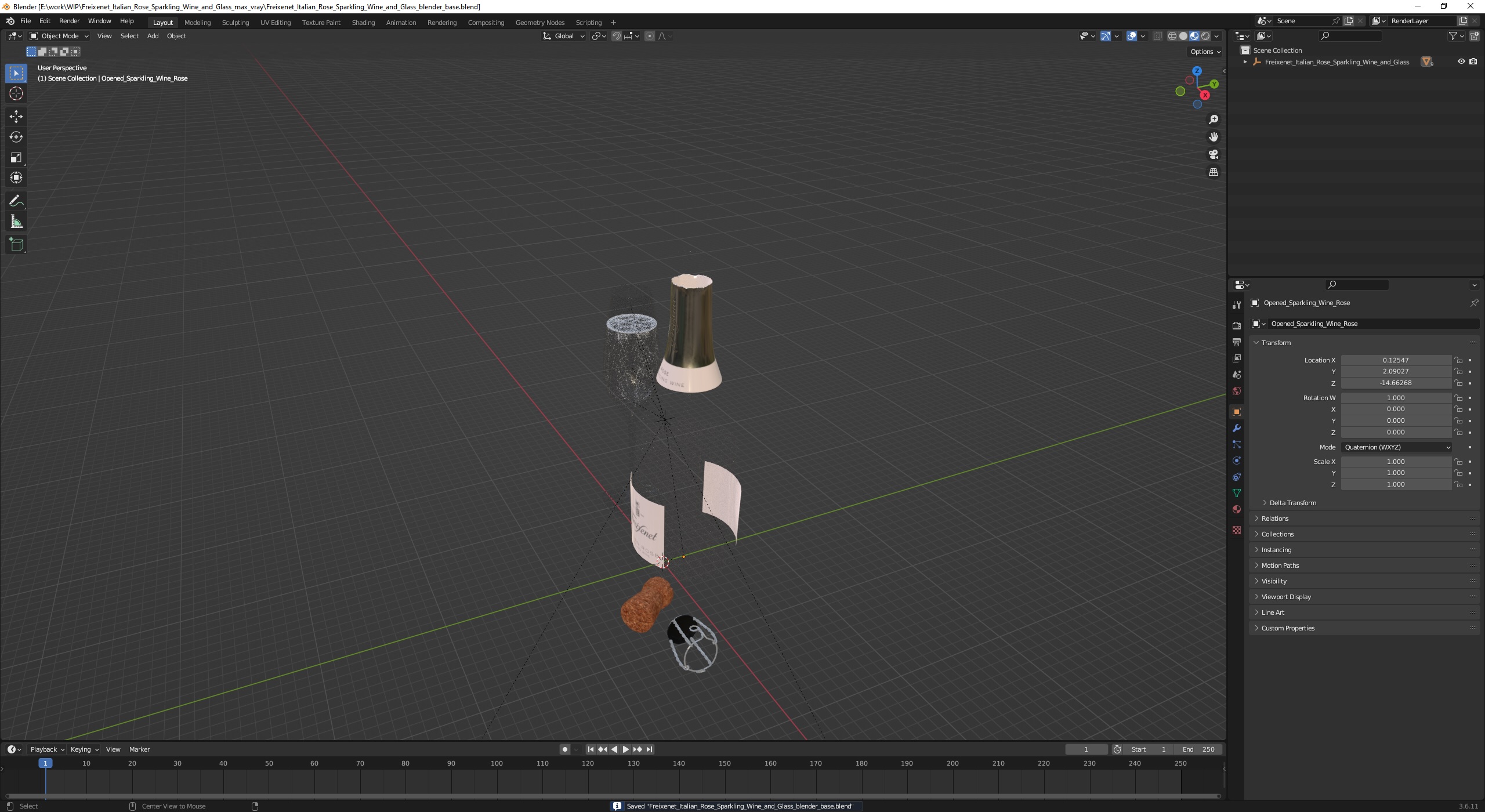
Task: Choose the Rotate tool in toolbar
Action: [x=16, y=137]
